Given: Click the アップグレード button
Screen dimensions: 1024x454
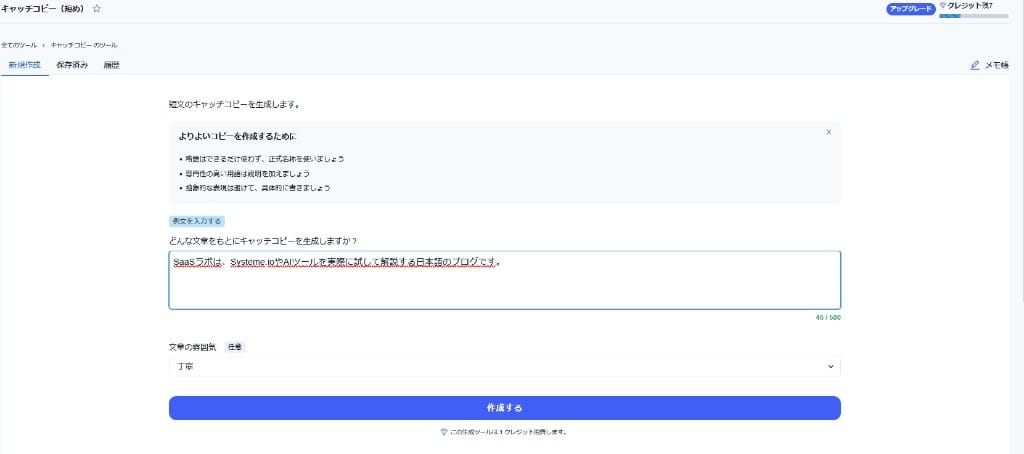Looking at the screenshot, I should tap(910, 9).
